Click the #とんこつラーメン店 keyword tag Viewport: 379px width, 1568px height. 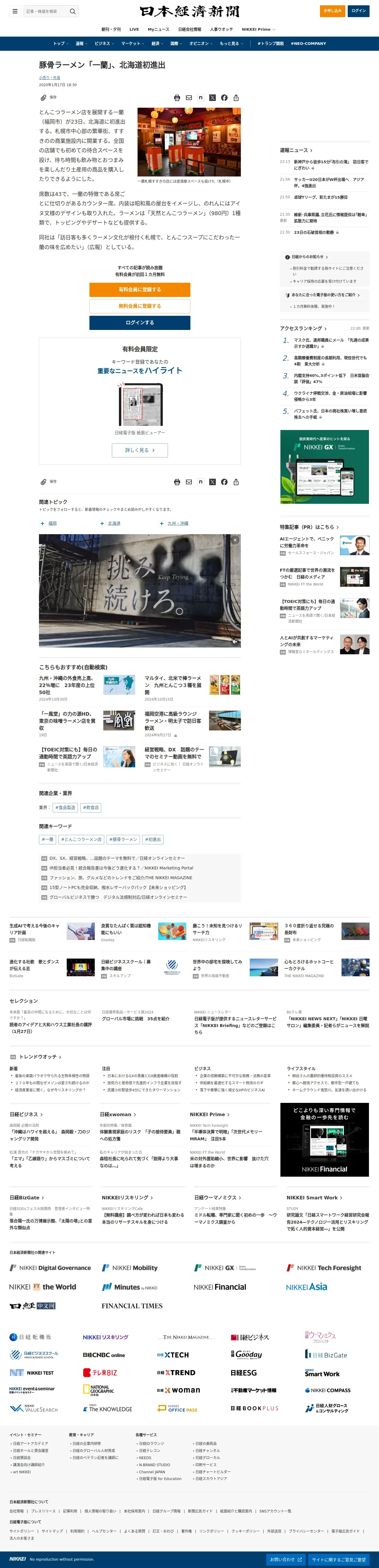coord(81,839)
